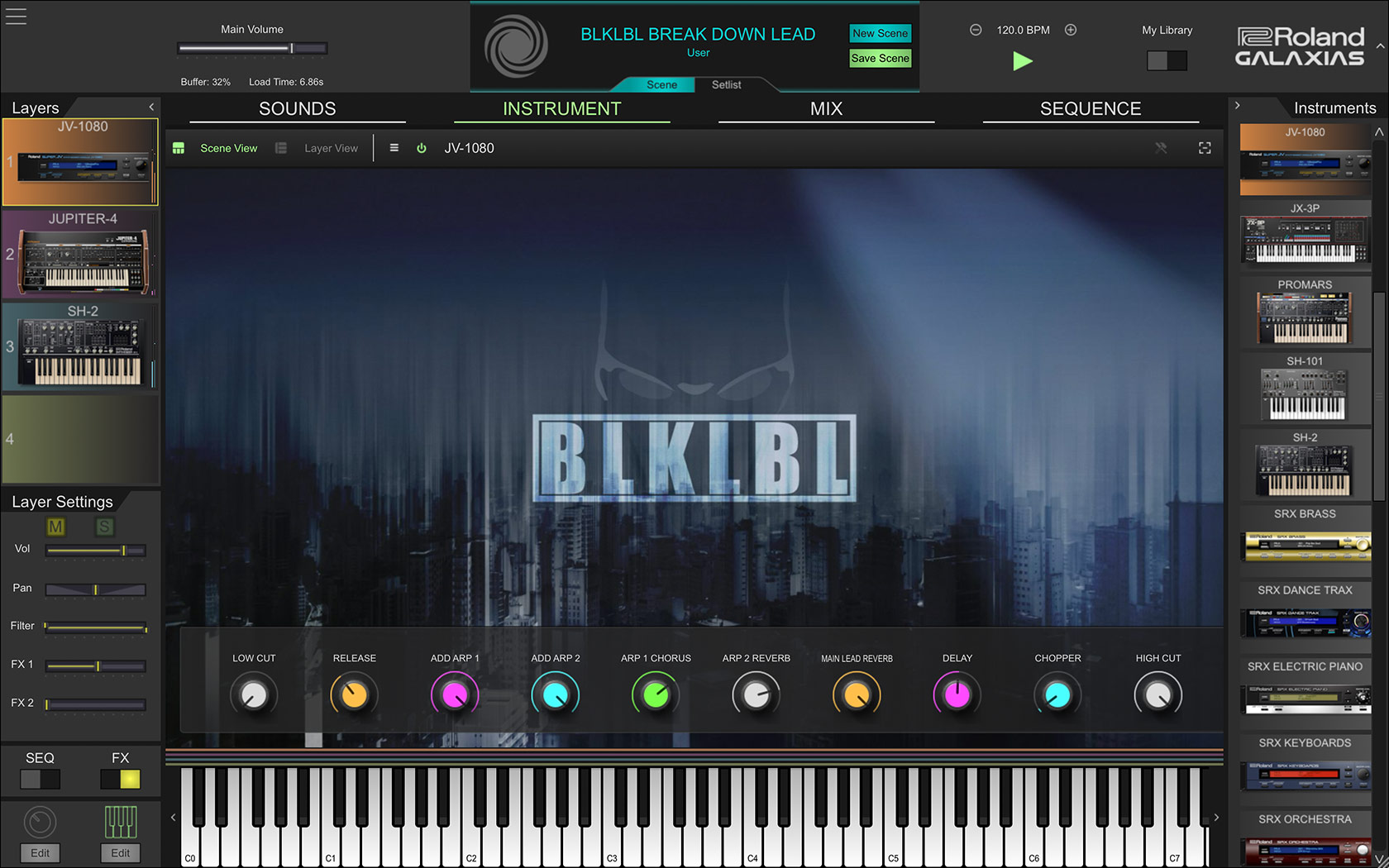This screenshot has height=868, width=1389.
Task: Switch to the Setlist tab
Action: point(726,84)
